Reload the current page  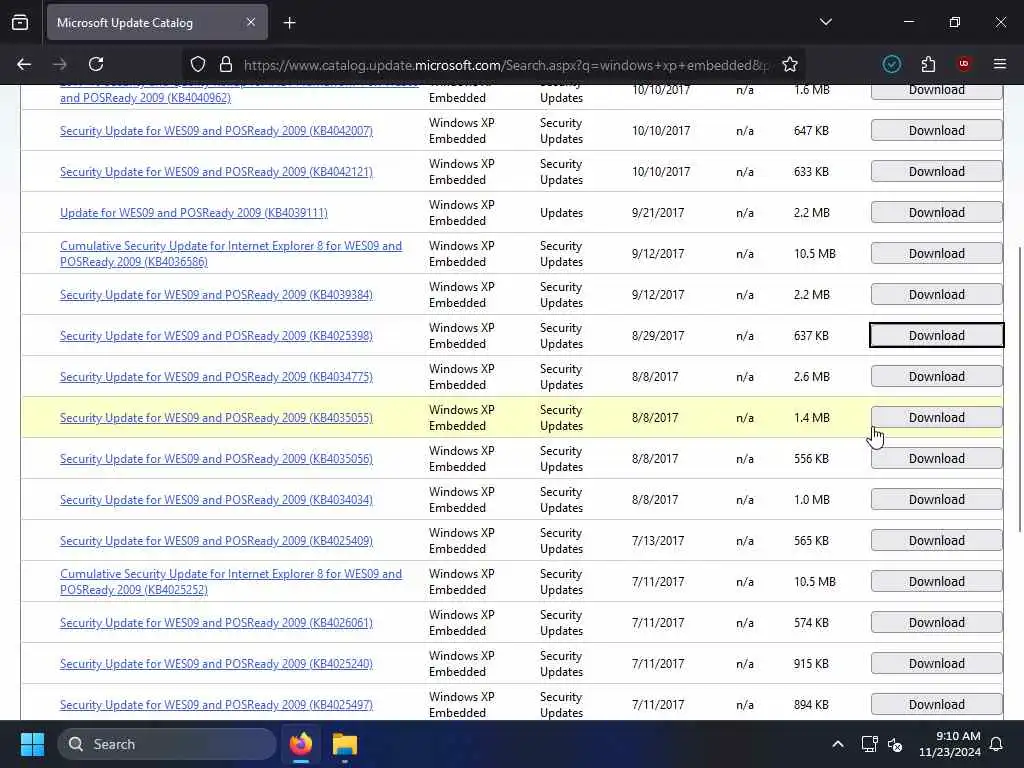[96, 64]
